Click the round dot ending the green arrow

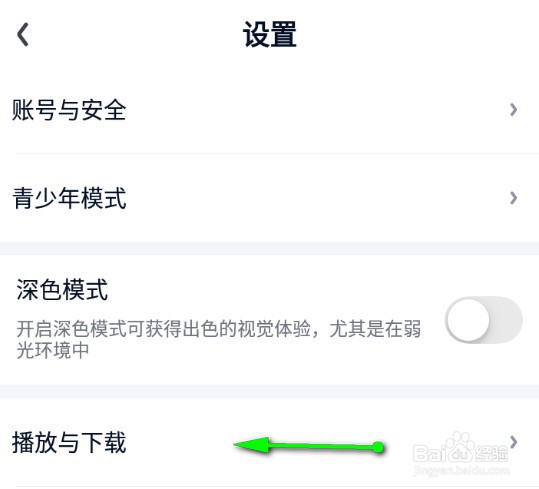click(378, 447)
